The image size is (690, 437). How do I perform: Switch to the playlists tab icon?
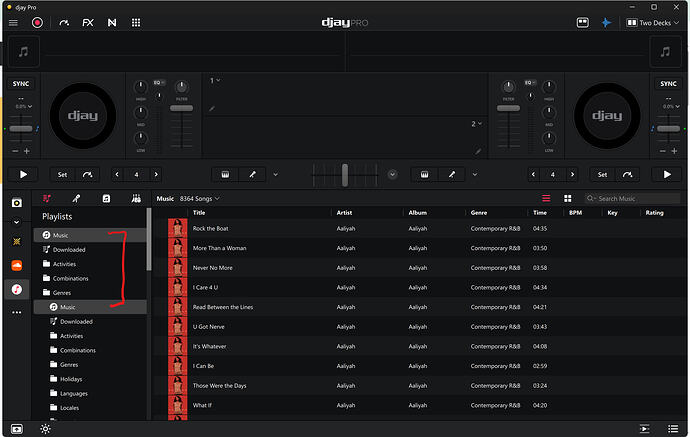[47, 198]
